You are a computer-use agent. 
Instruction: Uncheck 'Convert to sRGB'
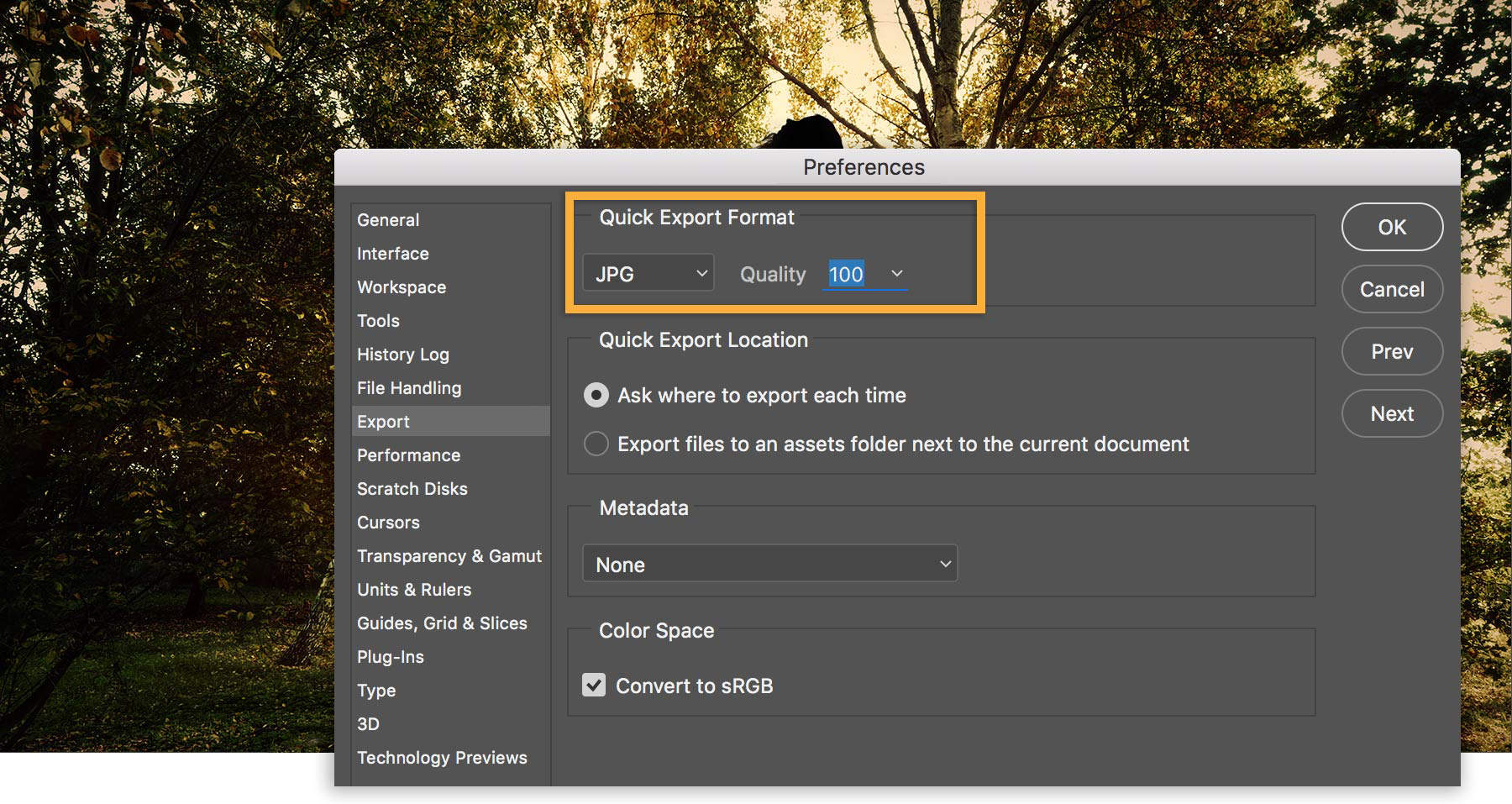click(x=594, y=685)
